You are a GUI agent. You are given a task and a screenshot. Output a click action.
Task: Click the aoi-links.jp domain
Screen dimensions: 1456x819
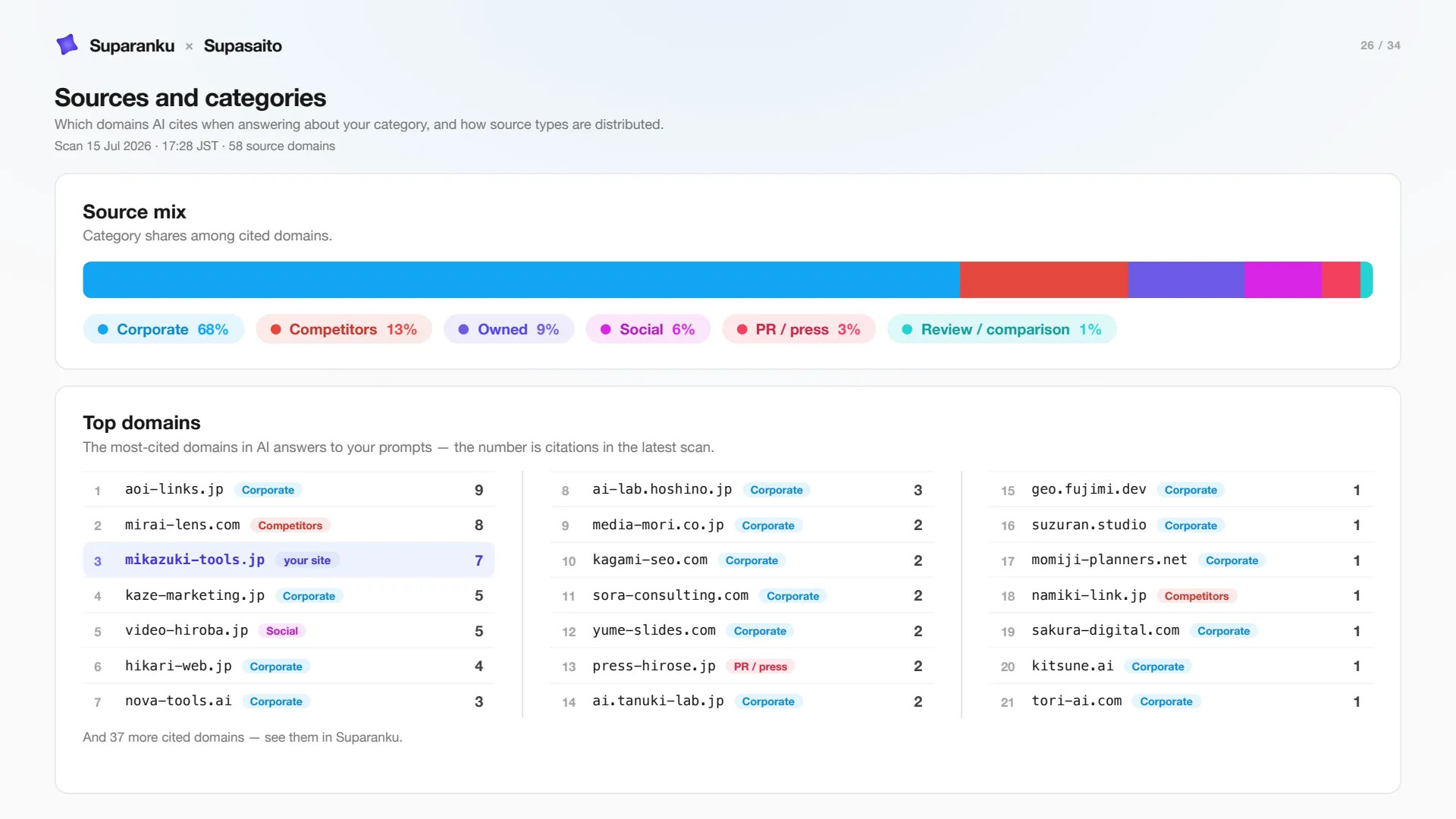pyautogui.click(x=174, y=489)
